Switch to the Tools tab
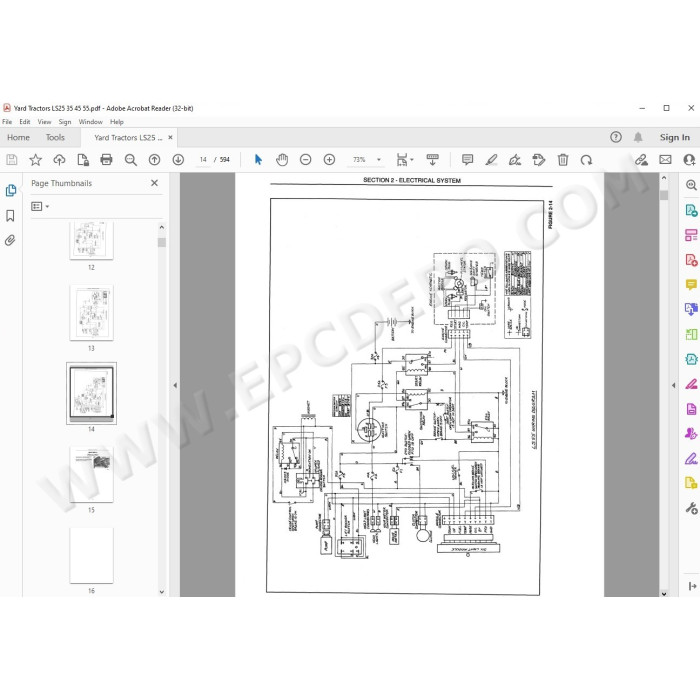The width and height of the screenshot is (700, 700). tap(55, 138)
